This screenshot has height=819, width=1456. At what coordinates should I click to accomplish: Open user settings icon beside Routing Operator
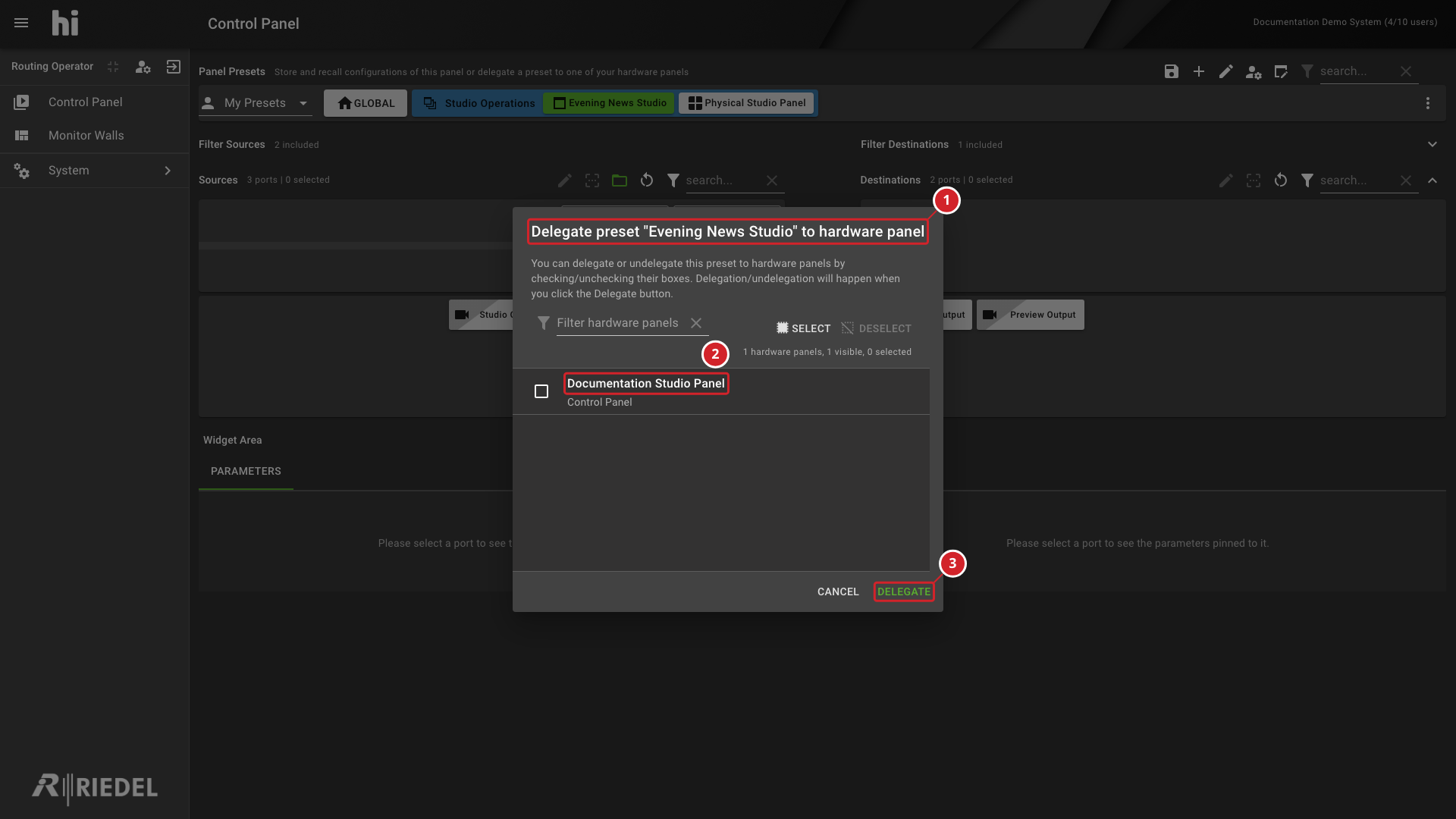click(143, 67)
